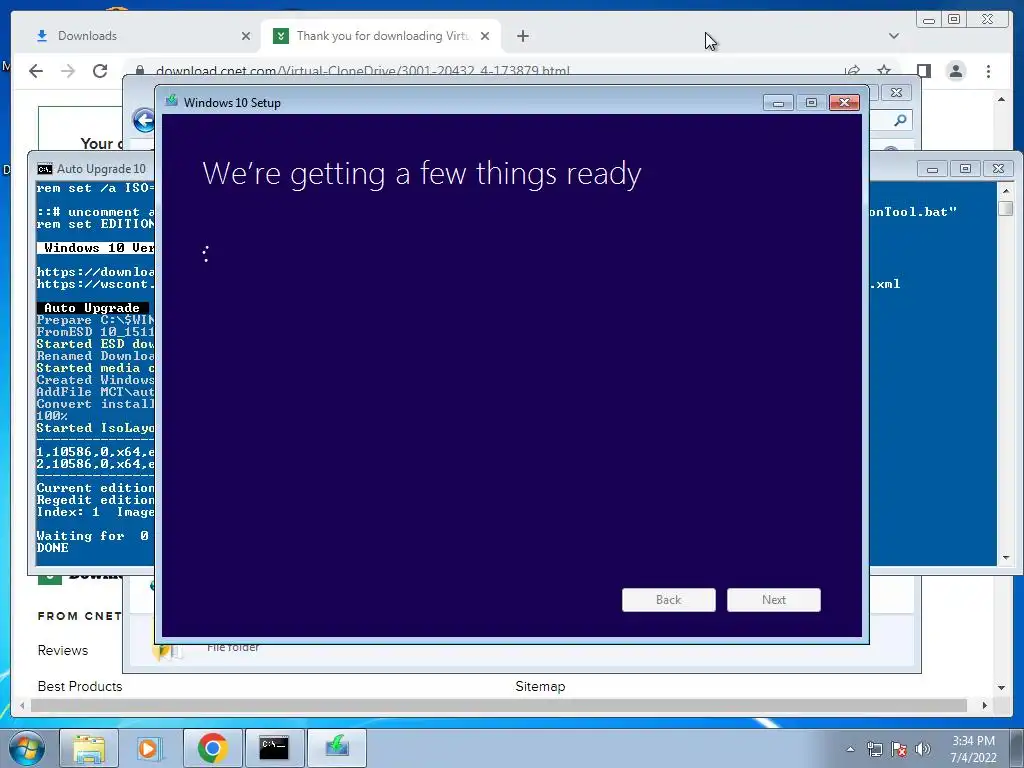Click the share page icon in Chrome
Screen dimensions: 1024x768
[852, 71]
